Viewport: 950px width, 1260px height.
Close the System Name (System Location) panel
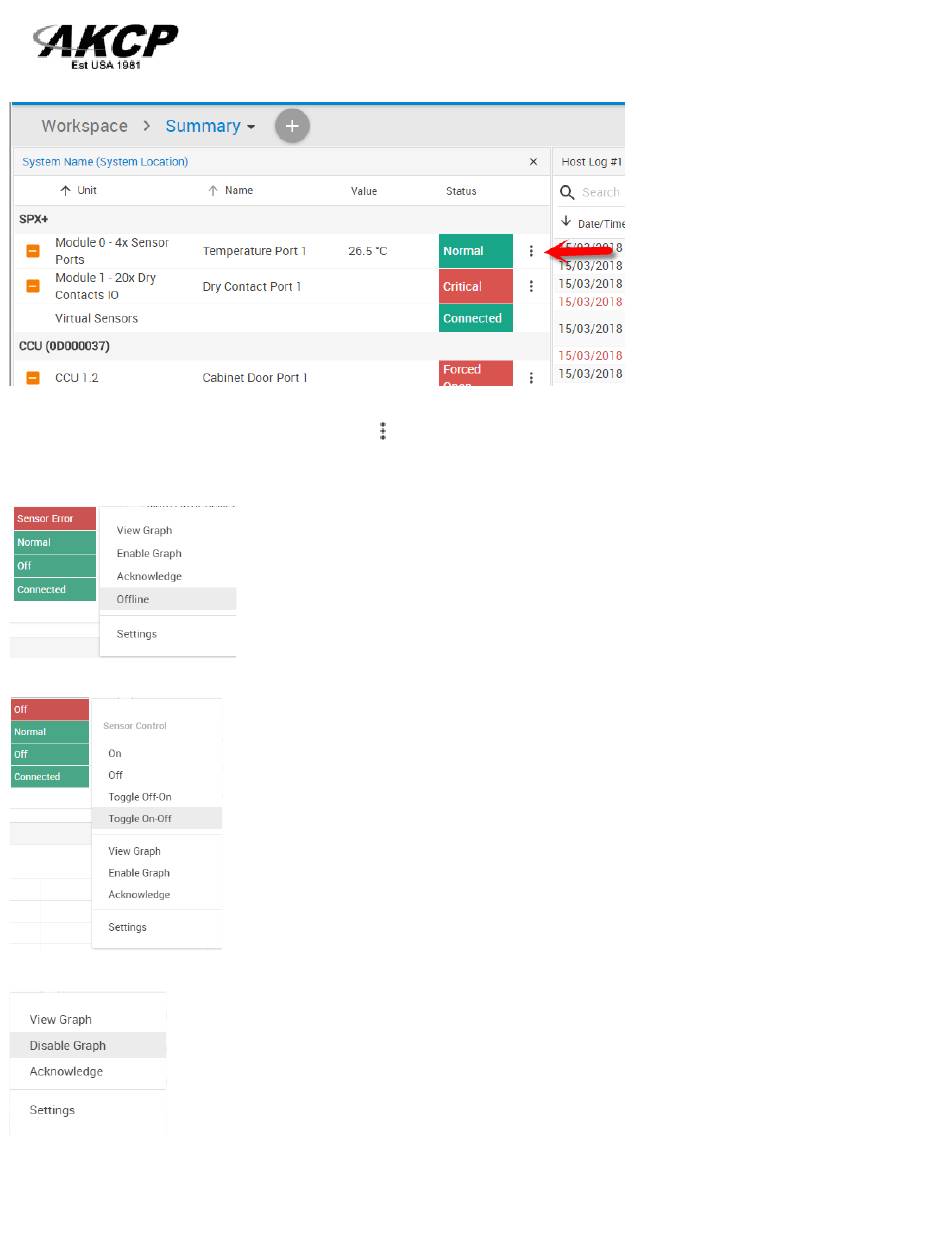click(533, 162)
